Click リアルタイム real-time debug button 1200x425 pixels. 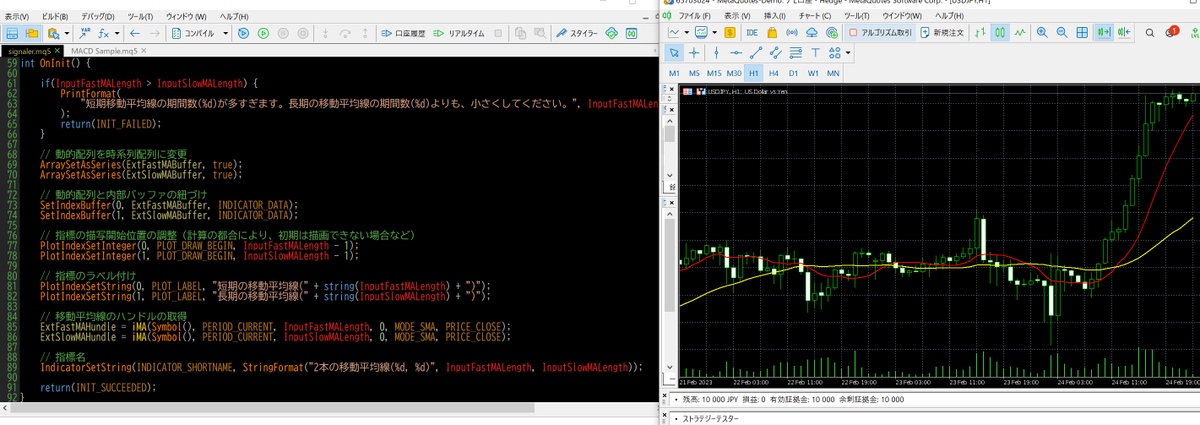point(458,33)
